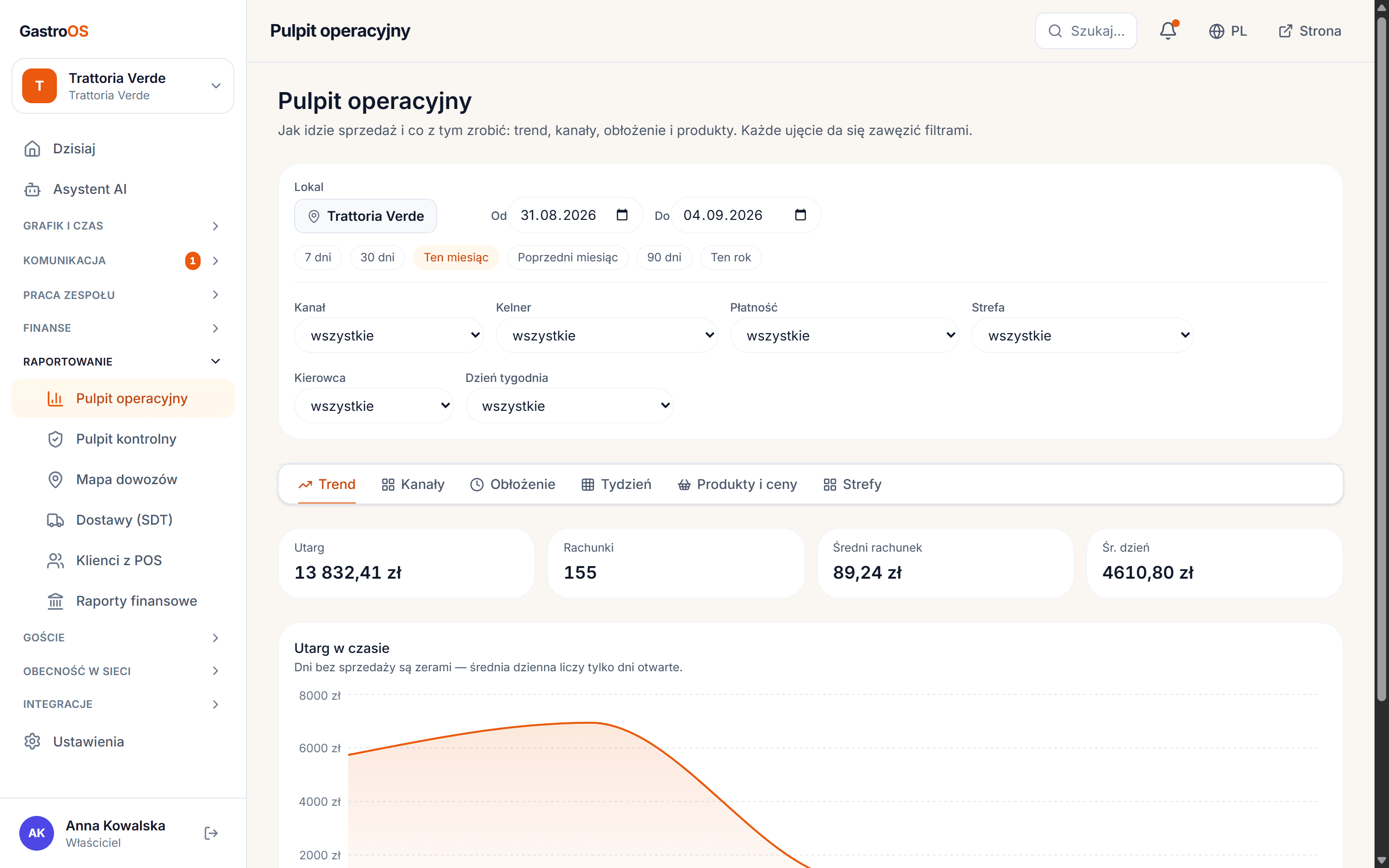This screenshot has height=868, width=1389.
Task: Click the globe language icon
Action: 1216,31
